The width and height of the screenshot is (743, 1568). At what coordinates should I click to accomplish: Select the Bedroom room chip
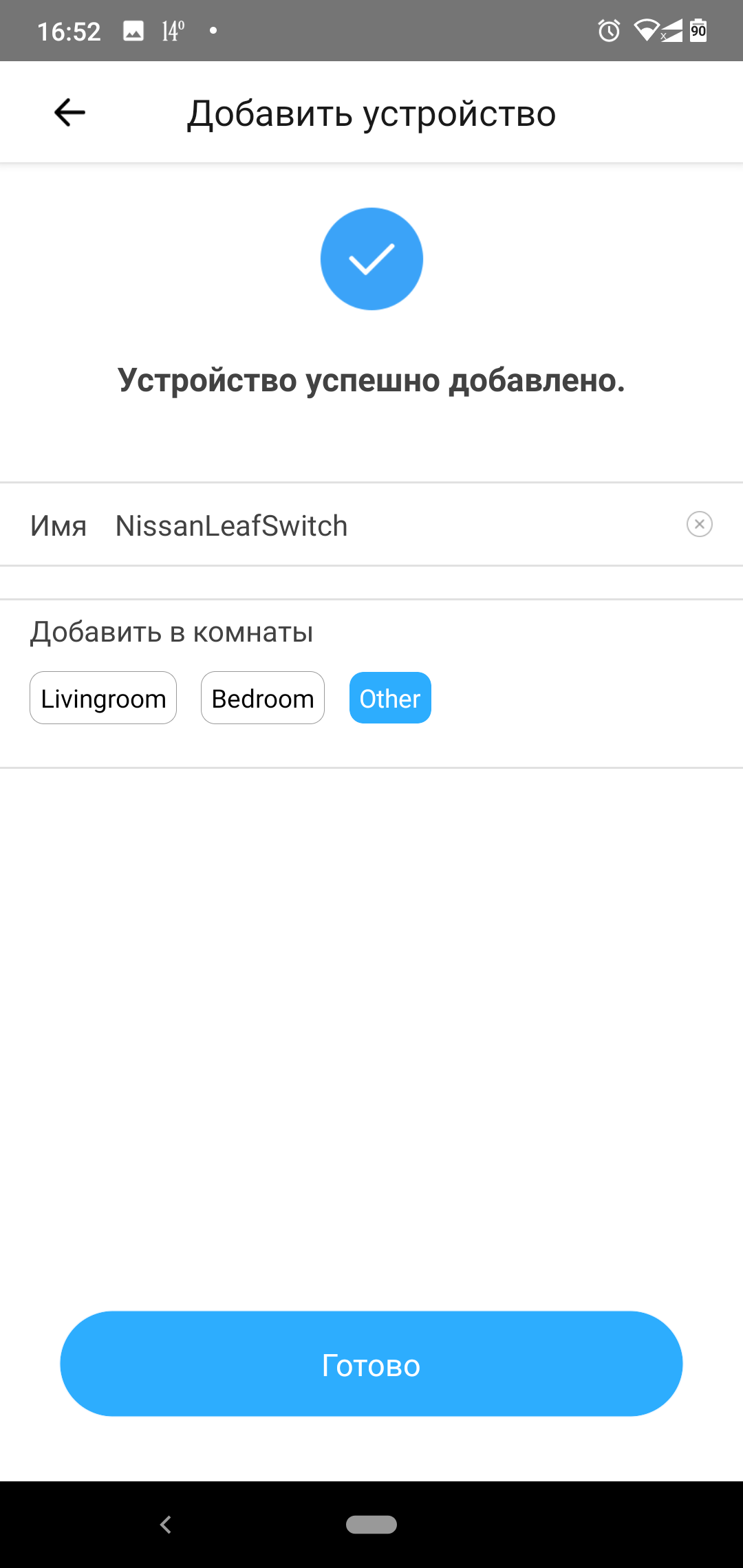tap(263, 698)
